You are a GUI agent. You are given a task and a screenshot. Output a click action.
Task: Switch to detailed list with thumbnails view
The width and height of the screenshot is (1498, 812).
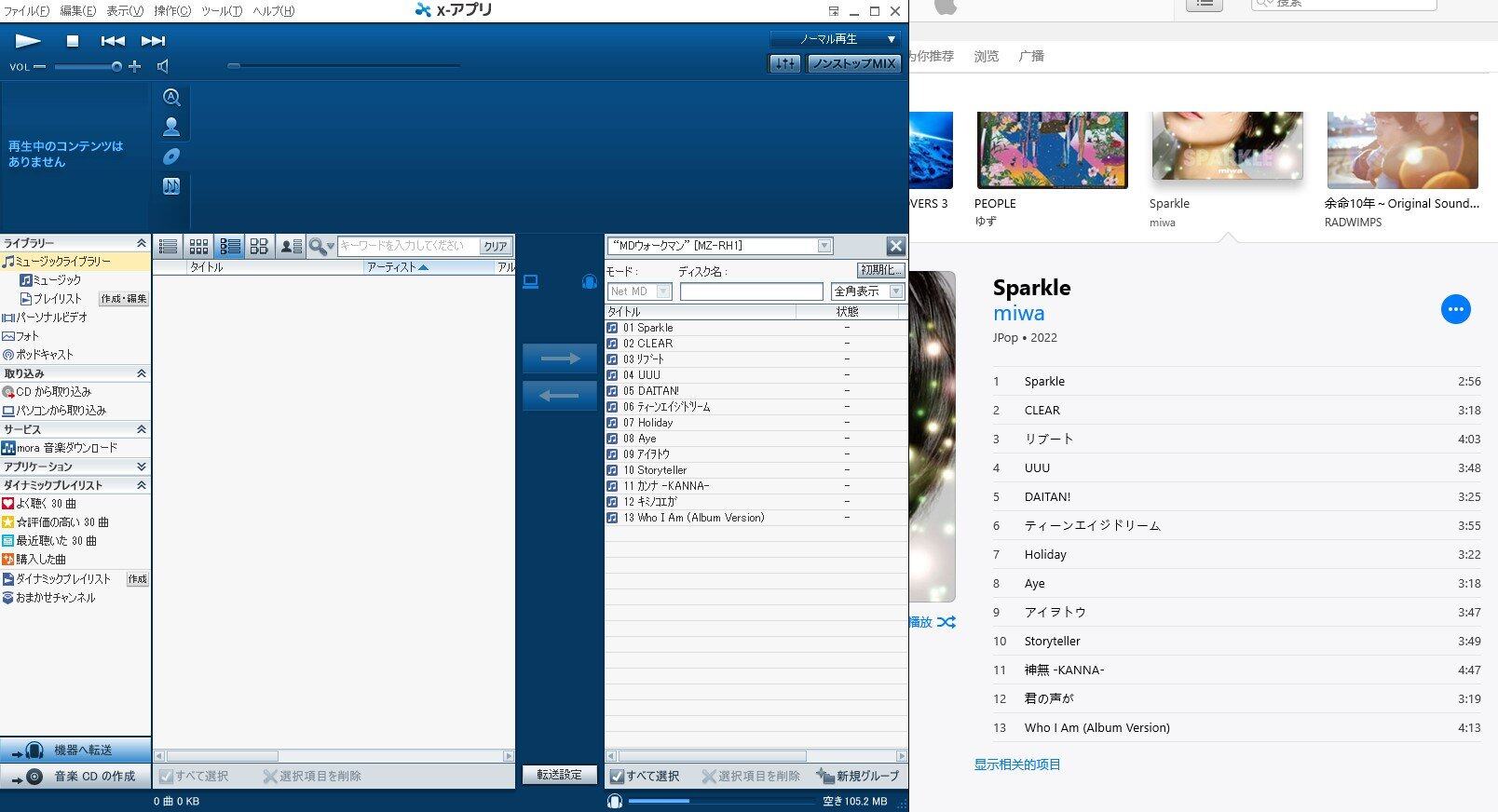(229, 246)
